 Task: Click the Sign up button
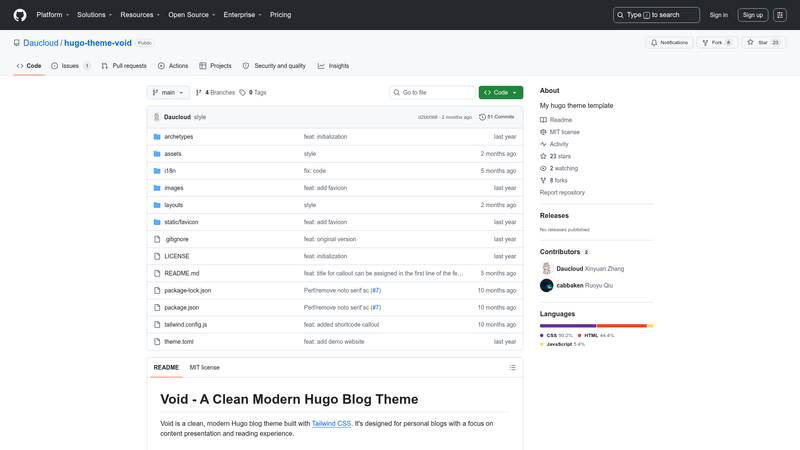click(x=753, y=15)
